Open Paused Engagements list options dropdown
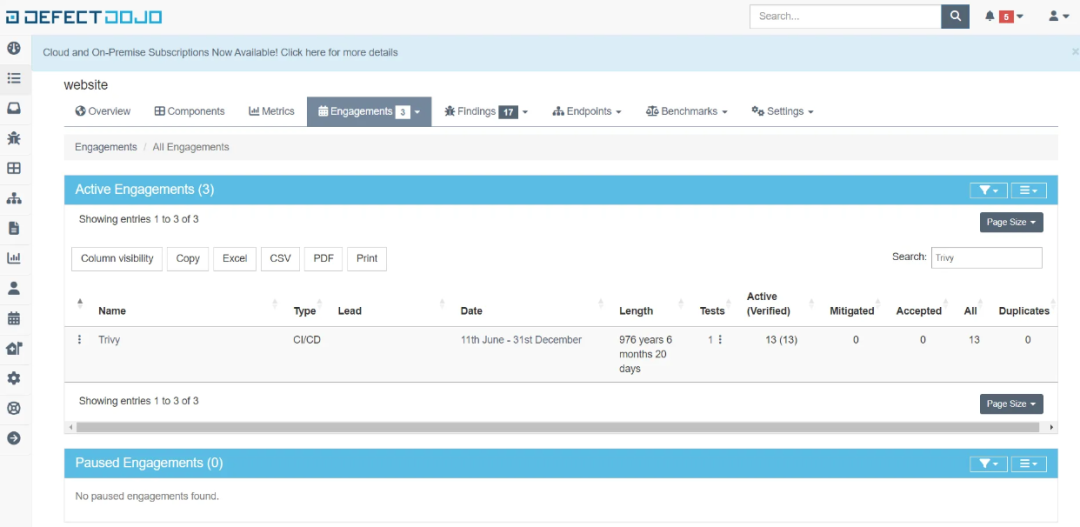Image resolution: width=1080 pixels, height=527 pixels. click(1028, 464)
